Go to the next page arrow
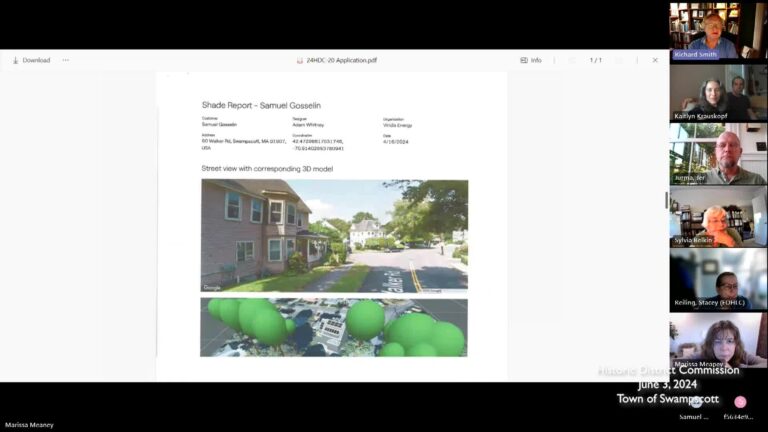Image resolution: width=768 pixels, height=432 pixels. pyautogui.click(x=620, y=60)
